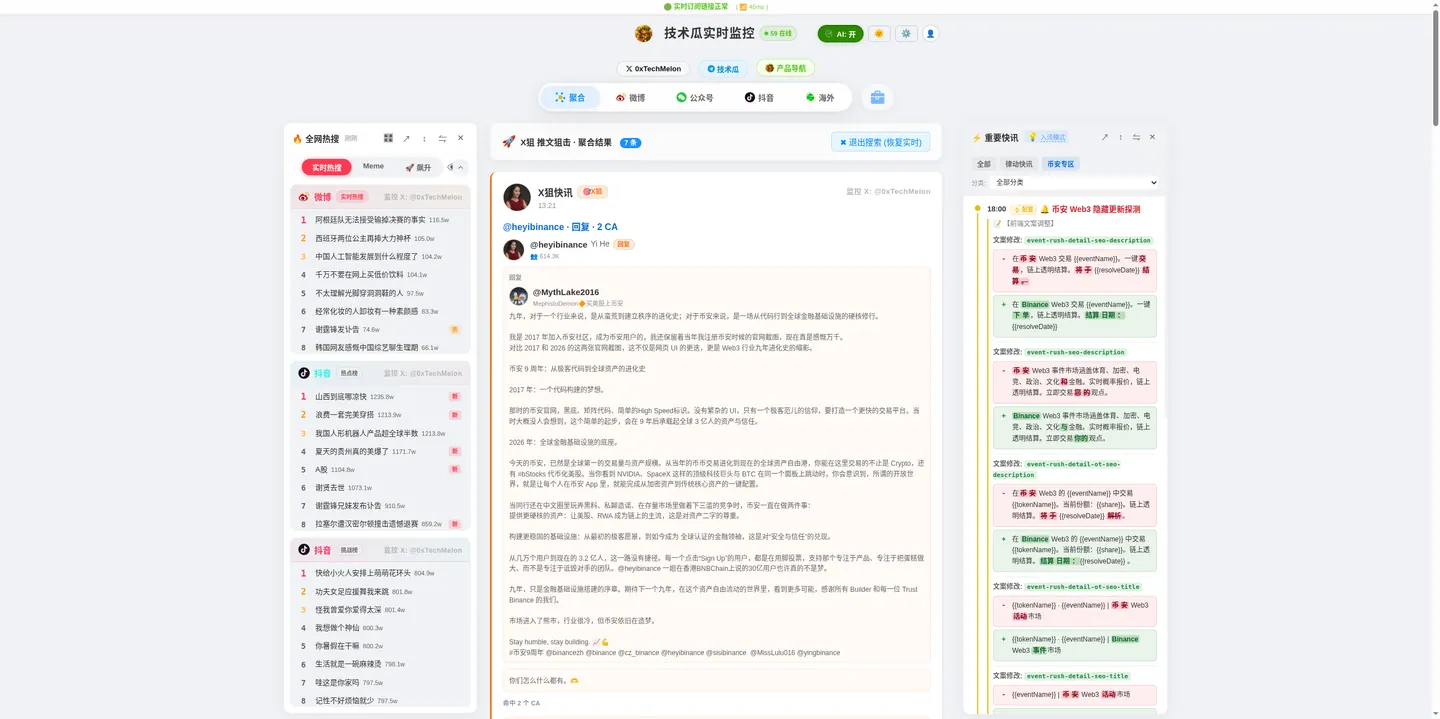This screenshot has width=1440, height=719.
Task: Open the user profile icon
Action: pos(931,34)
